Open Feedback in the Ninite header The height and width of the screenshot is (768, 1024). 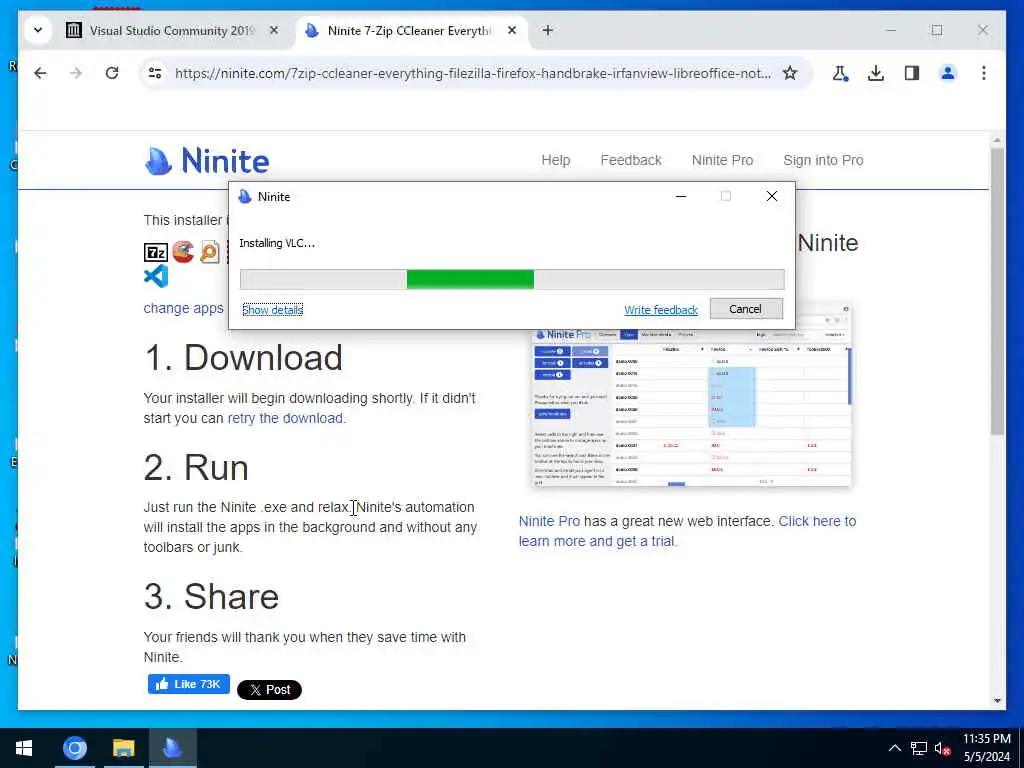pos(631,160)
